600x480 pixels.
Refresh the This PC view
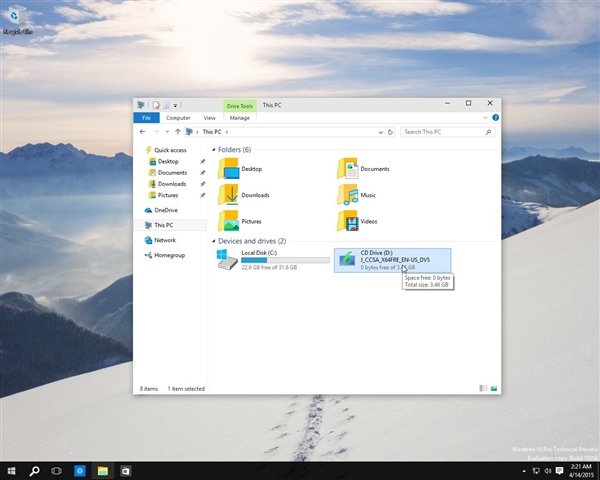[x=392, y=131]
